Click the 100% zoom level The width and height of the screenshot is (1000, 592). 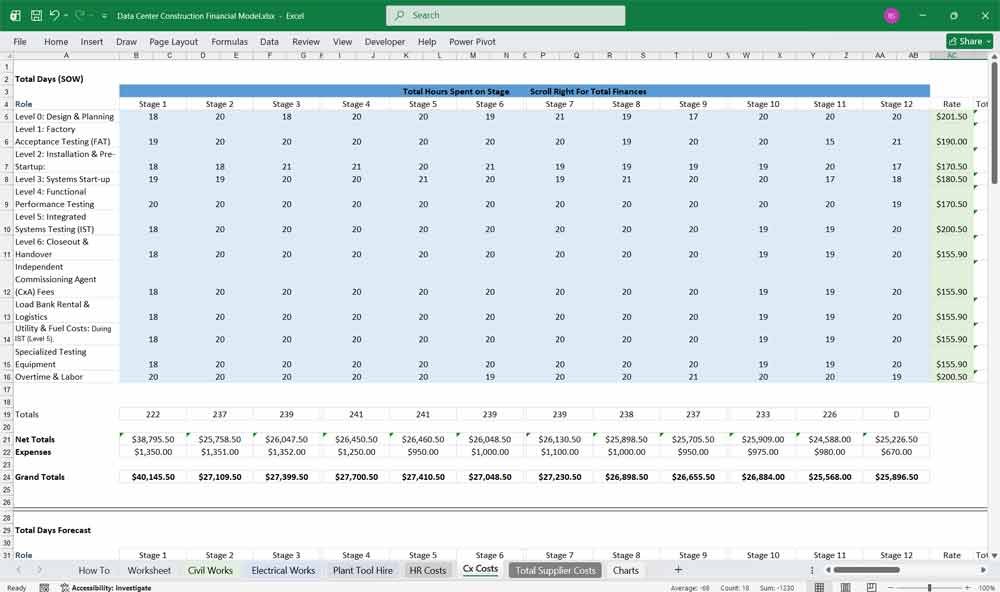tap(986, 588)
